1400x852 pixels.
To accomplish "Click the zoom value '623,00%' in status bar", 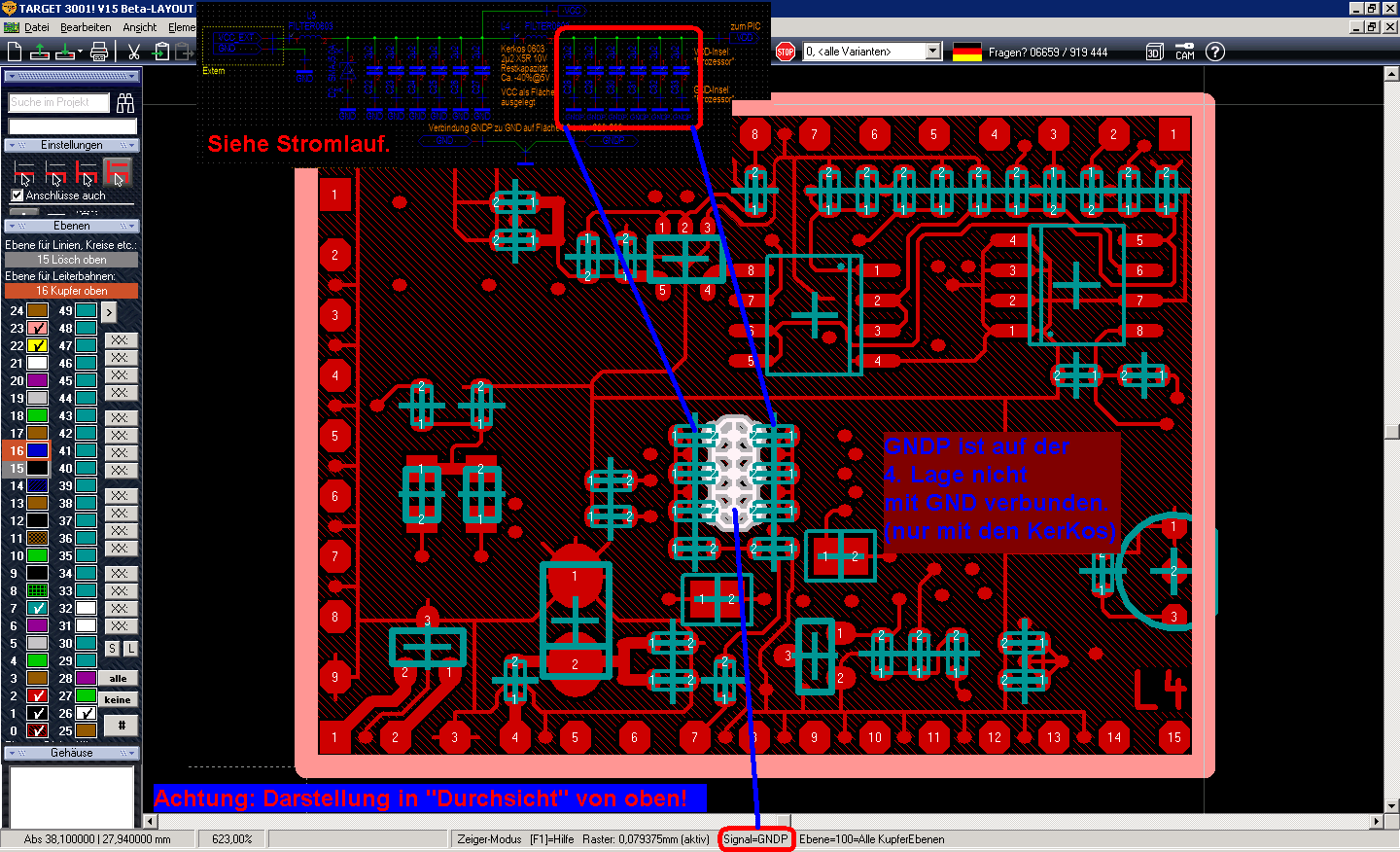I will [x=232, y=839].
